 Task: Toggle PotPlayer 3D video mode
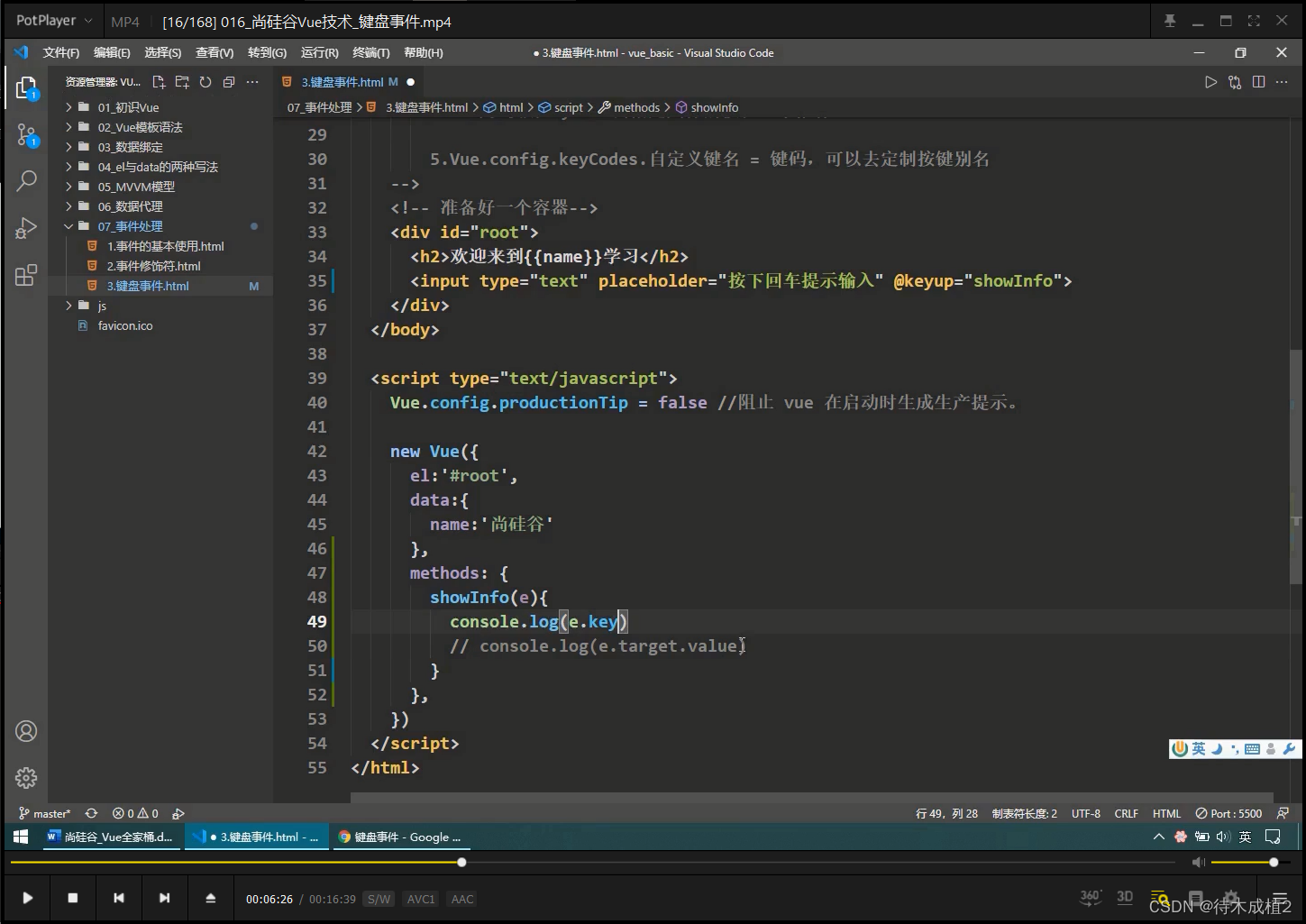pos(1125,897)
